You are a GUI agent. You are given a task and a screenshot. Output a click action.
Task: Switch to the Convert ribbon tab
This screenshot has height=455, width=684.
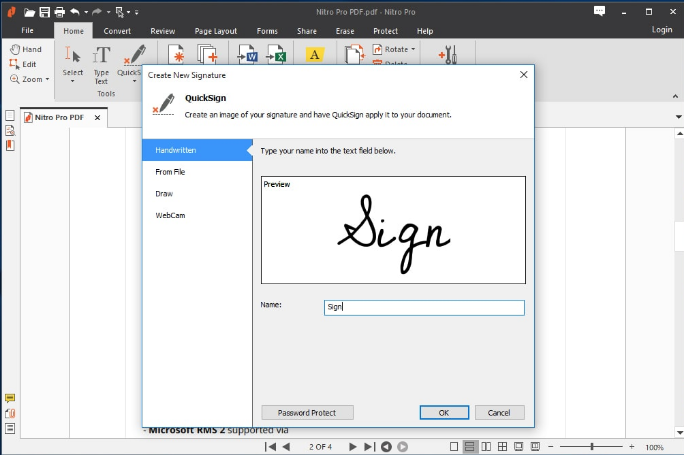117,31
